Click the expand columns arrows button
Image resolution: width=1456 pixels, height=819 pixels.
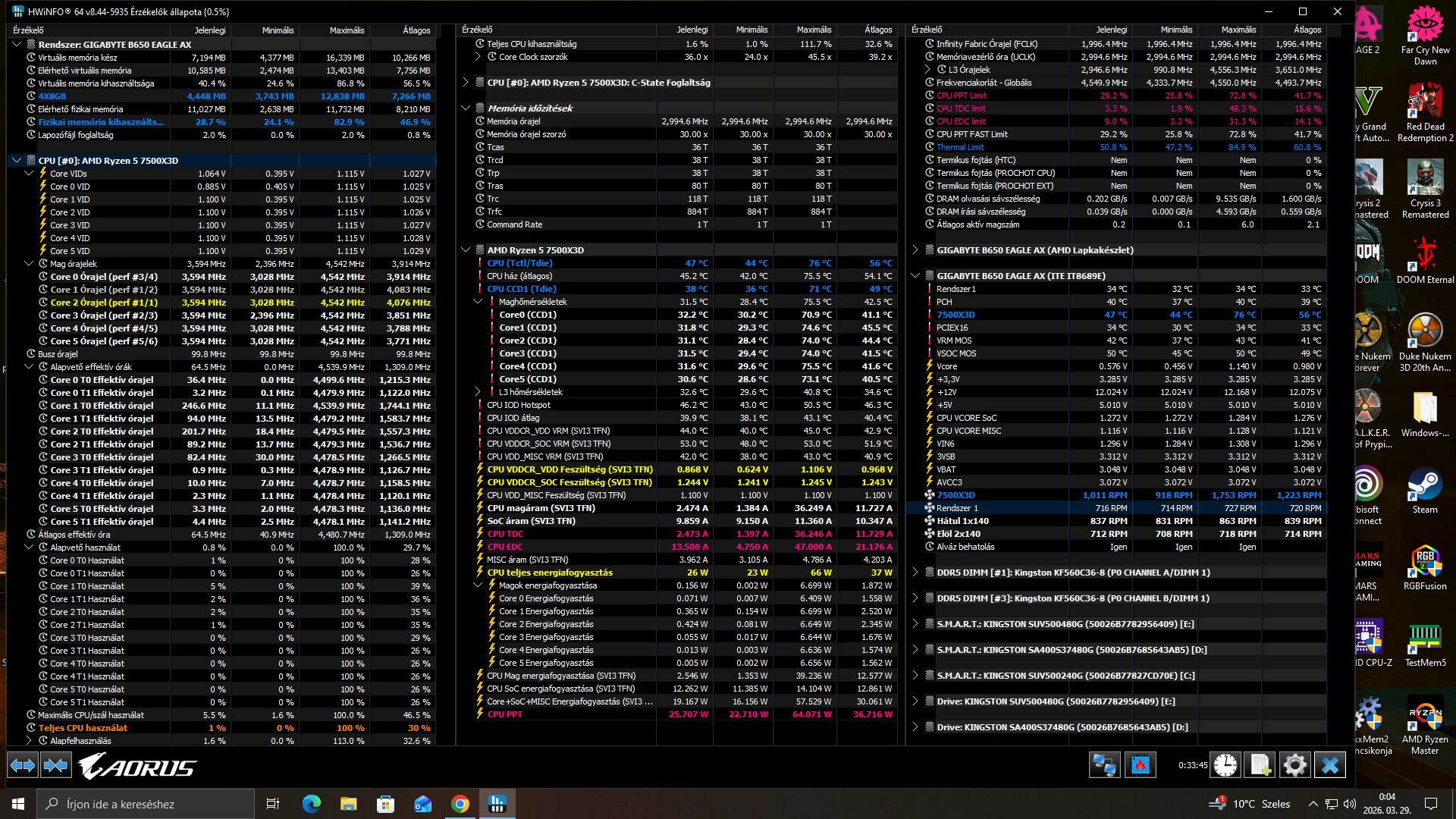(23, 765)
